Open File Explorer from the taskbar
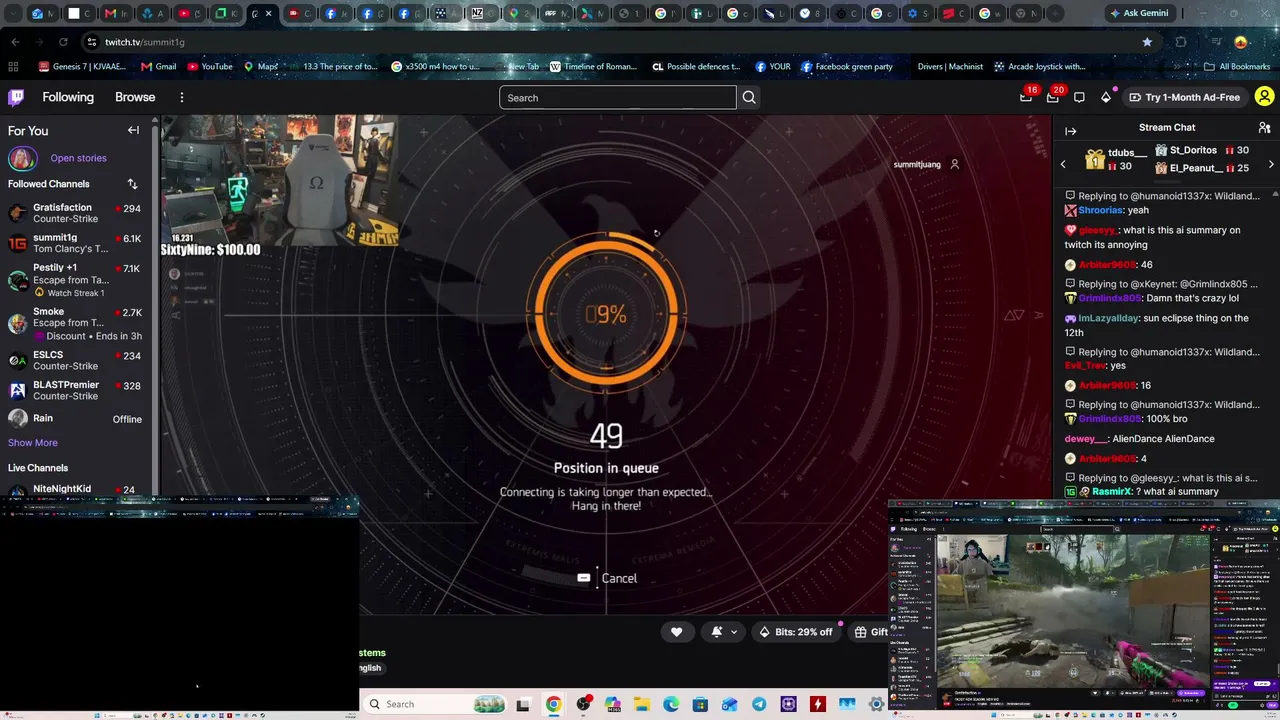 (641, 704)
